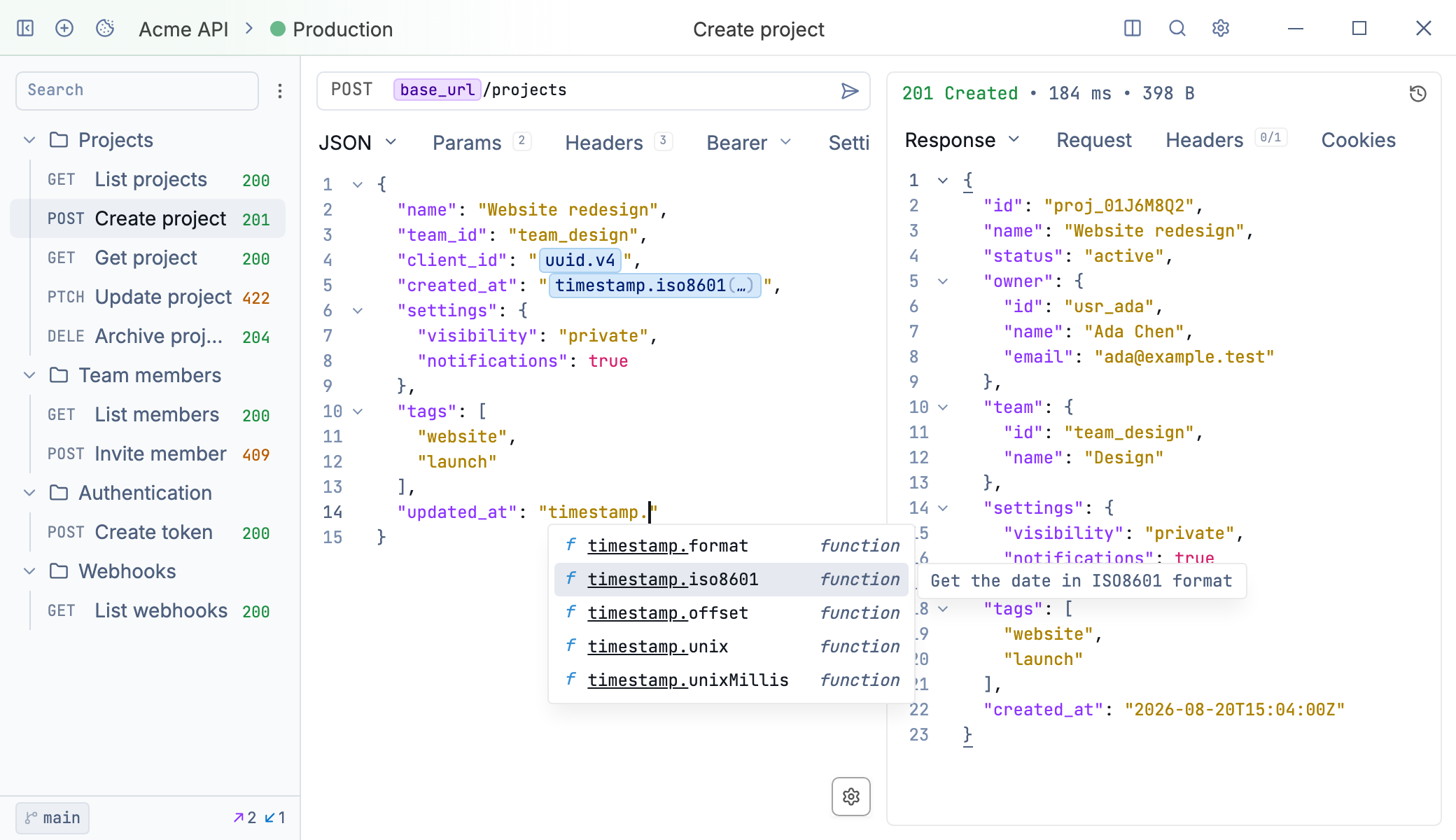1456x840 pixels.
Task: Choose timestamp.offset suggestion
Action: (x=731, y=612)
